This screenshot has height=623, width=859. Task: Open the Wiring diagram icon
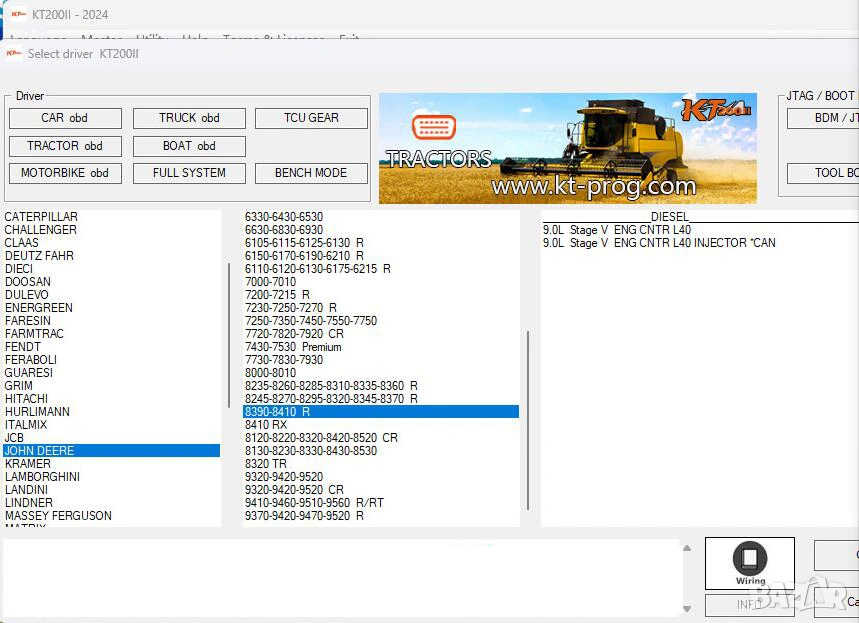(750, 563)
